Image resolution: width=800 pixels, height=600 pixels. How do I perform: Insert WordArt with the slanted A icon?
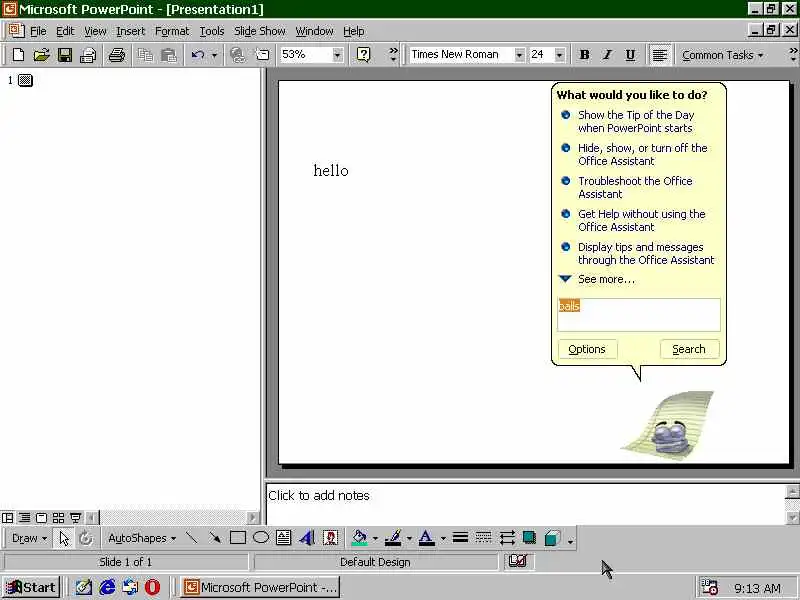(x=307, y=537)
